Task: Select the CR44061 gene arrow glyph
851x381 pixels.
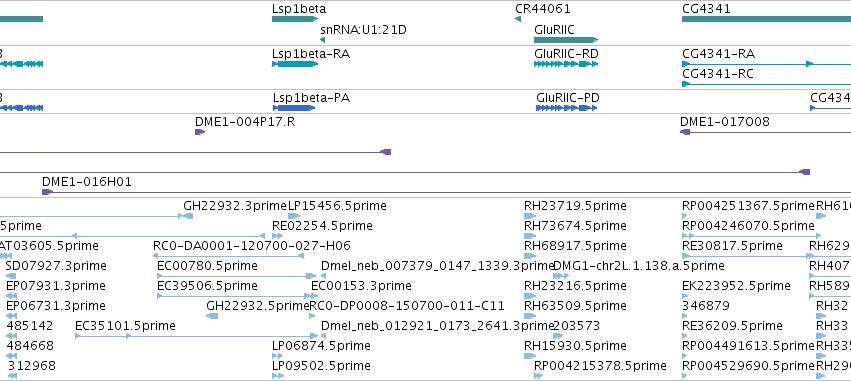Action: click(x=518, y=19)
